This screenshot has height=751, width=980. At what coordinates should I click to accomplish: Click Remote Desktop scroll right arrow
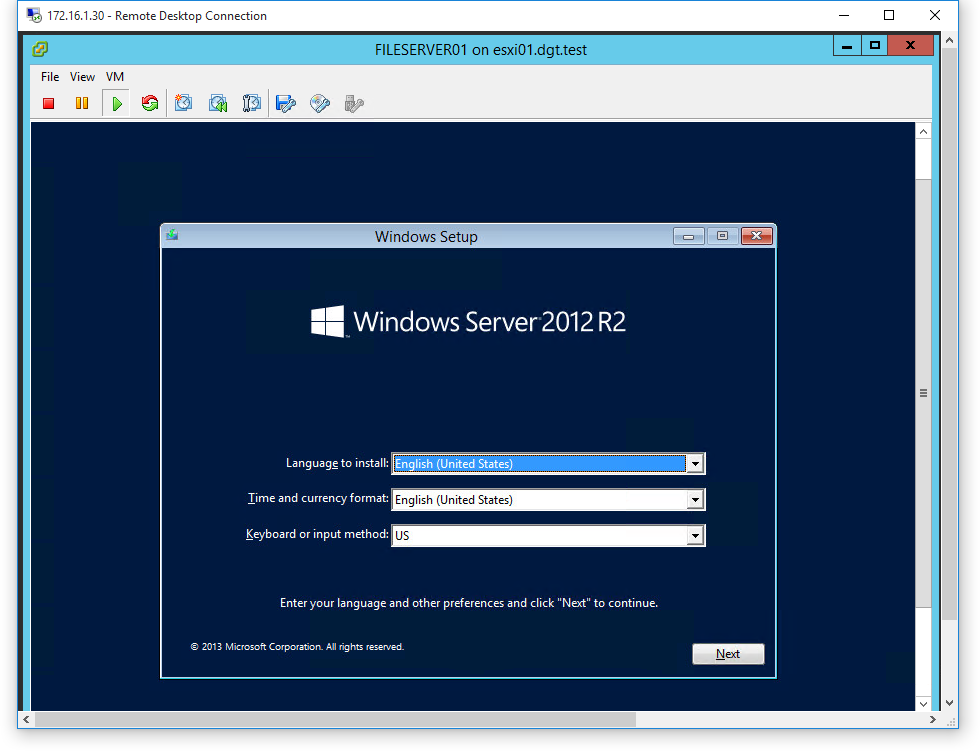point(932,720)
